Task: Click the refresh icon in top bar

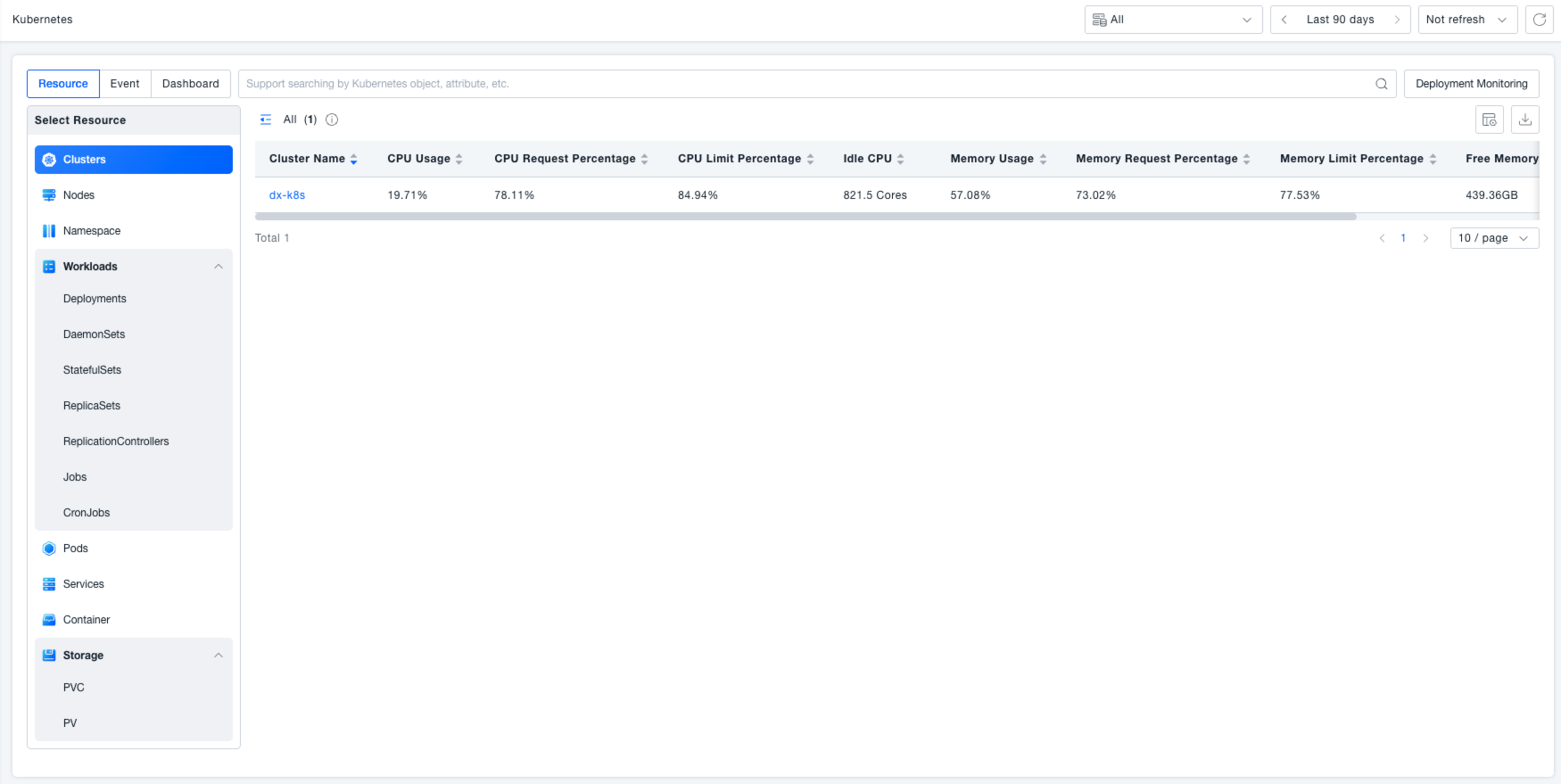Action: [1539, 20]
